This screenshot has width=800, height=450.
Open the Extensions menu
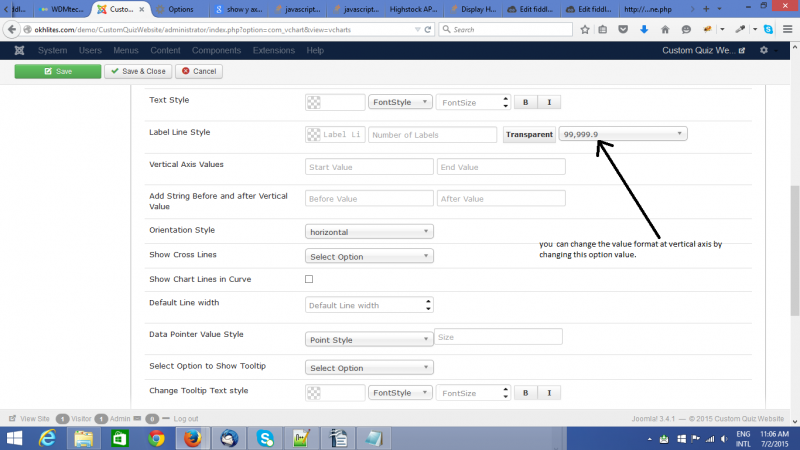[273, 50]
